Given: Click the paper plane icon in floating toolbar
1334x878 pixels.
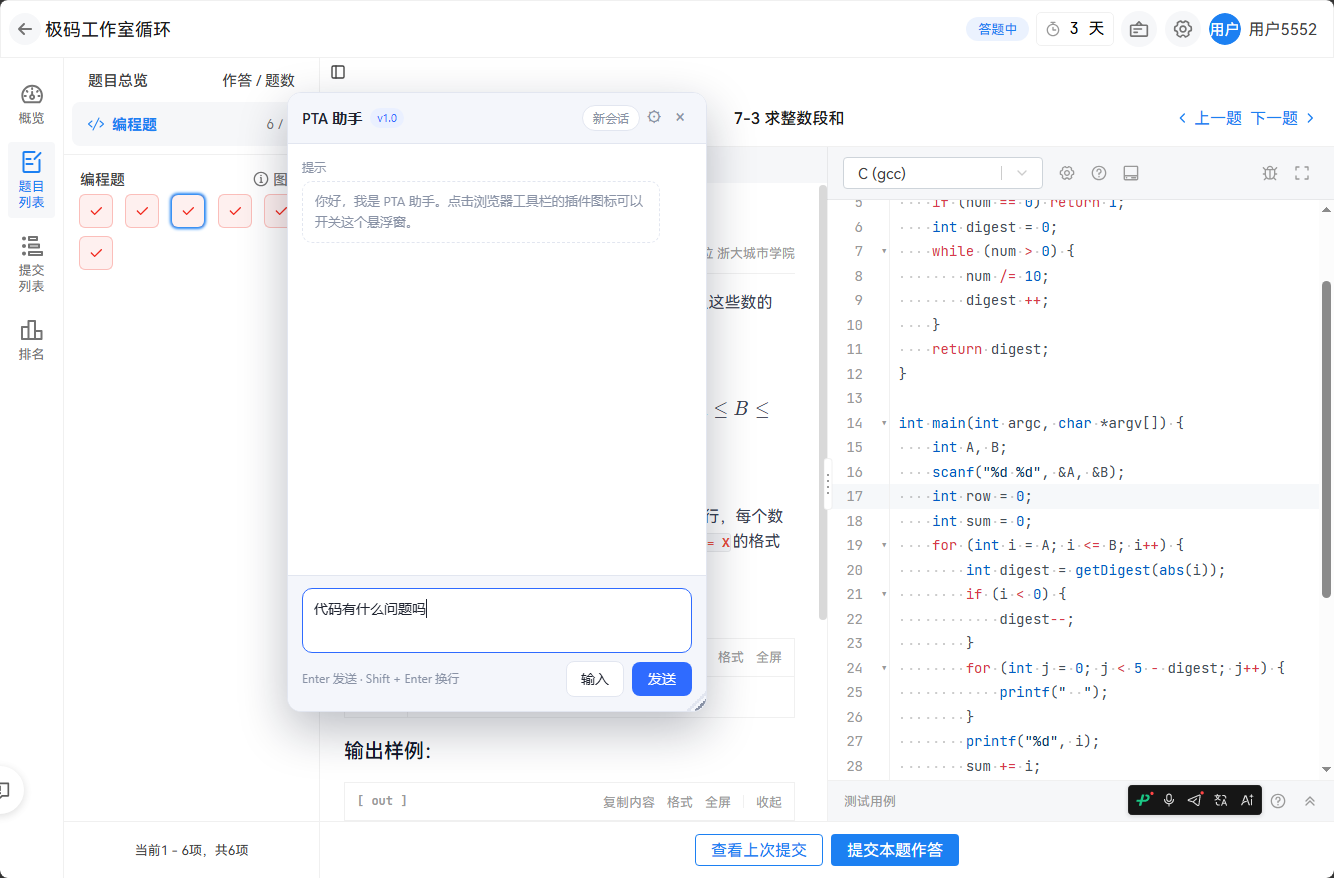Looking at the screenshot, I should pyautogui.click(x=1195, y=800).
